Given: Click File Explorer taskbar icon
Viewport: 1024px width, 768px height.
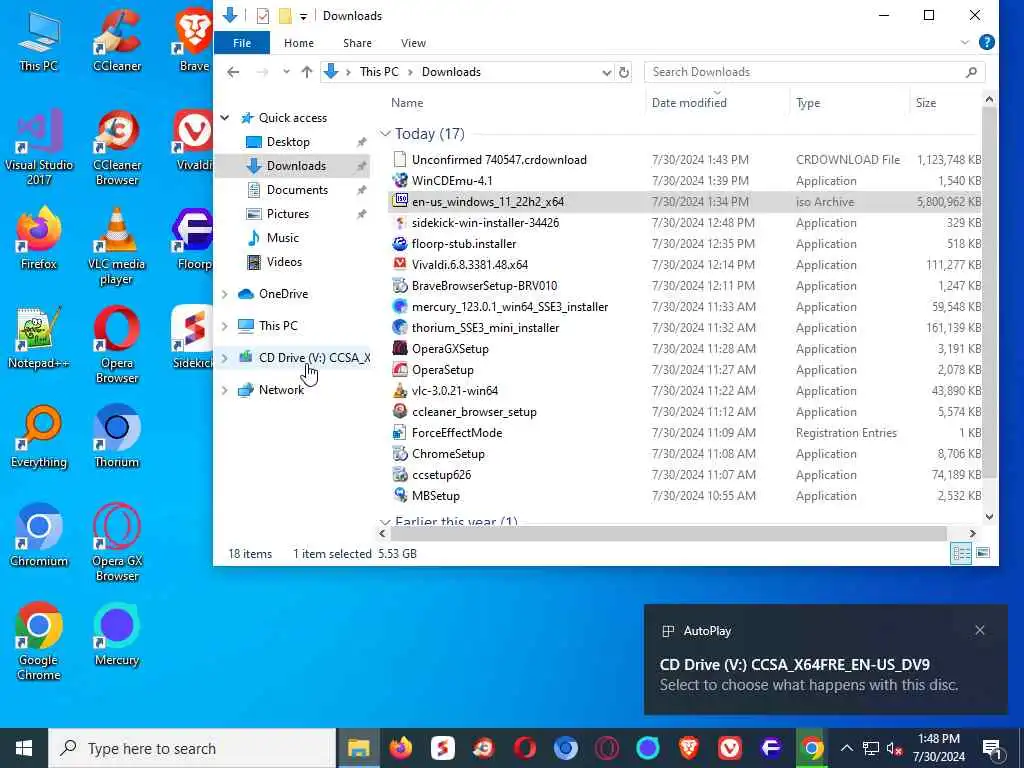Looking at the screenshot, I should click(x=358, y=748).
